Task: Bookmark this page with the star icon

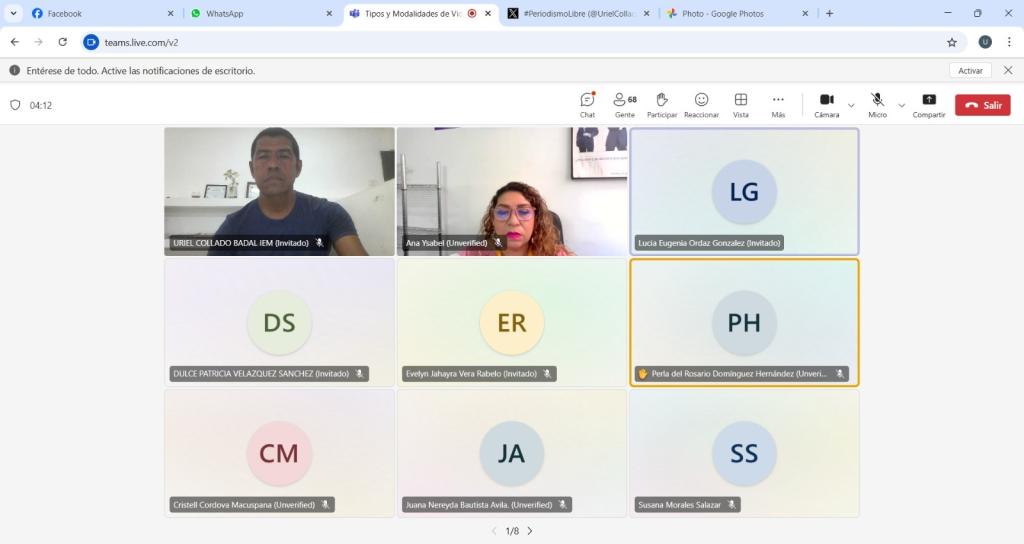Action: point(952,42)
